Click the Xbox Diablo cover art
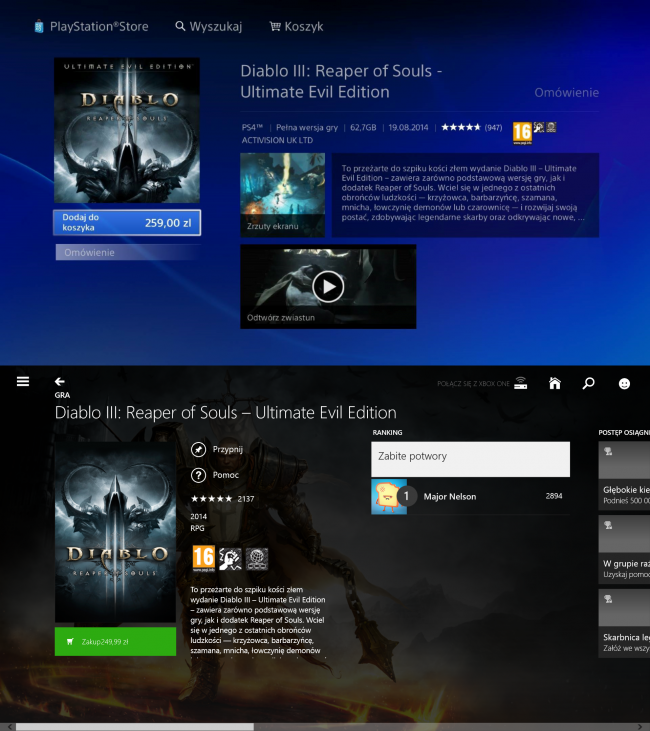The height and width of the screenshot is (731, 650). pos(115,532)
